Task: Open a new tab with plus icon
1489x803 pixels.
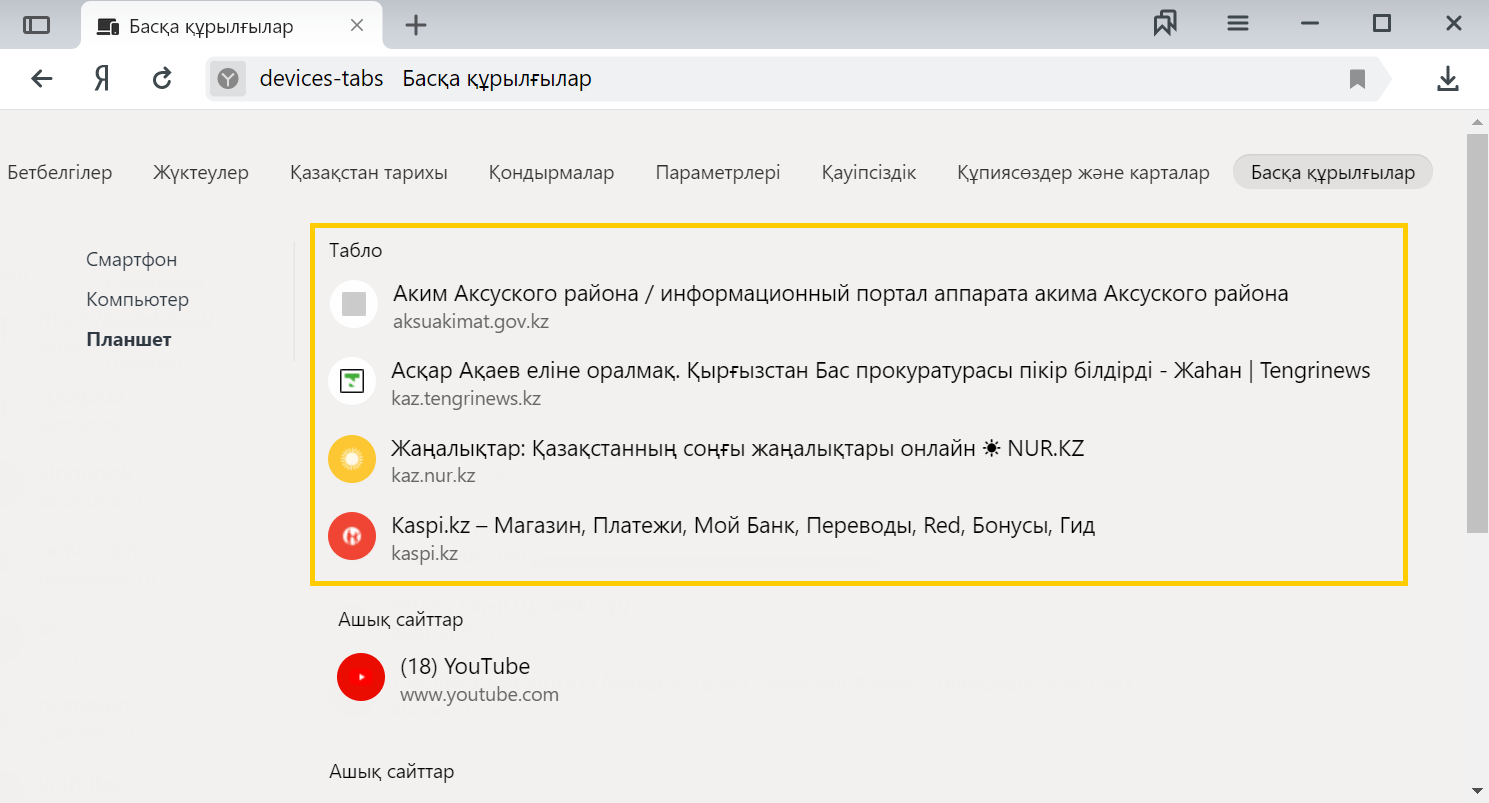Action: (x=416, y=25)
